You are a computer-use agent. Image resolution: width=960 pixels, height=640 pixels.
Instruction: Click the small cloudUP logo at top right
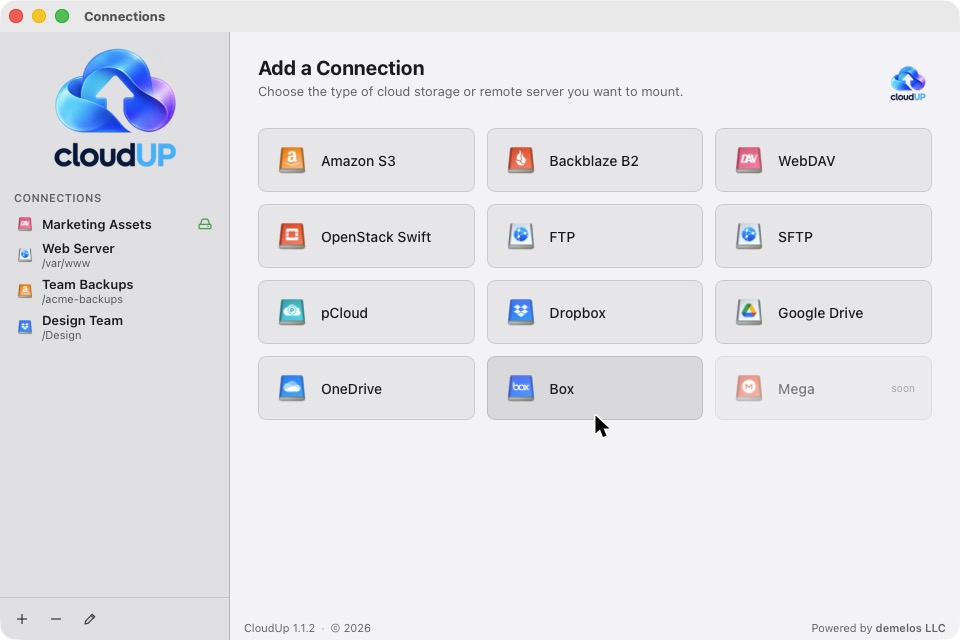[908, 84]
